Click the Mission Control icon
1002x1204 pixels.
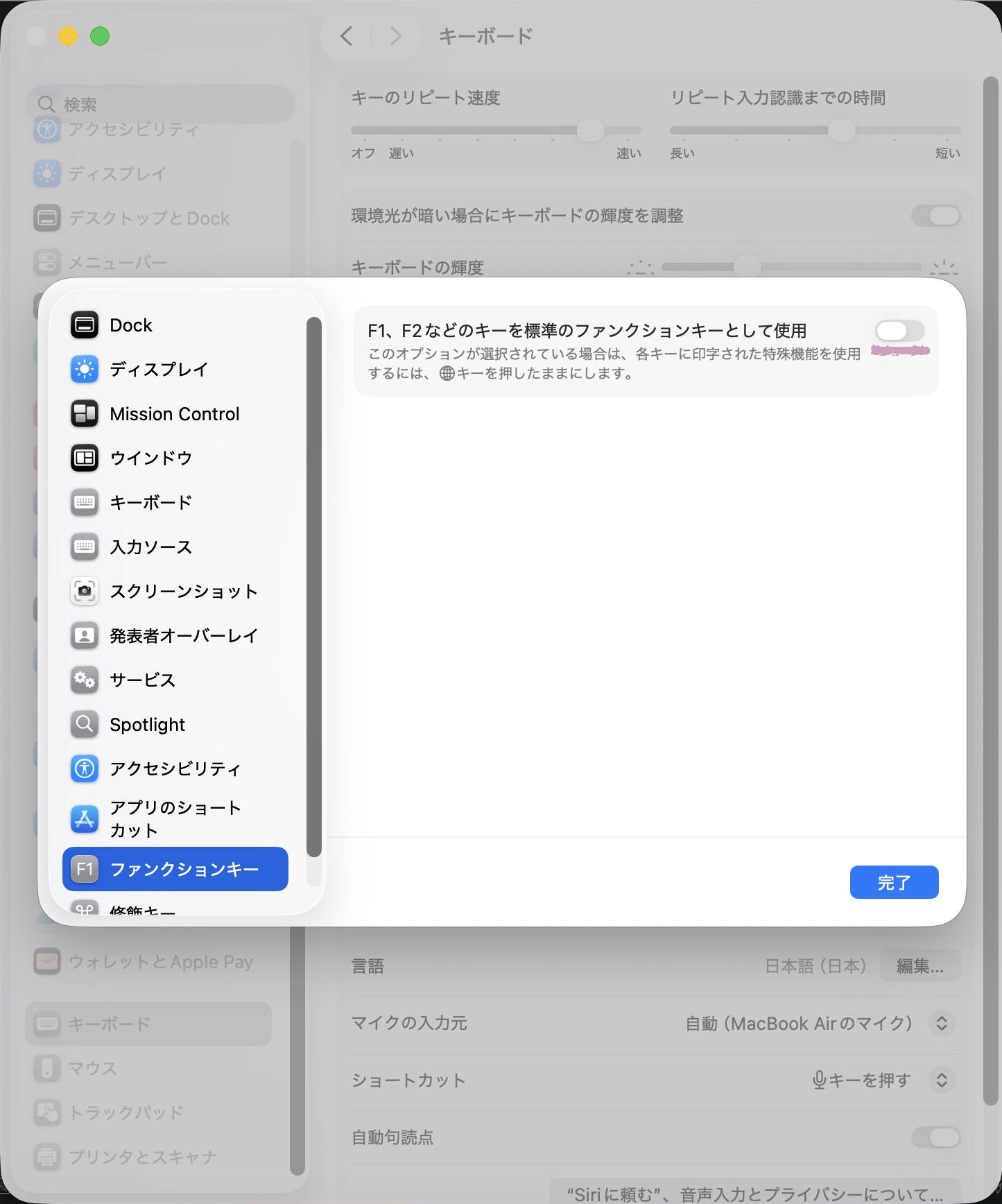pyautogui.click(x=85, y=413)
